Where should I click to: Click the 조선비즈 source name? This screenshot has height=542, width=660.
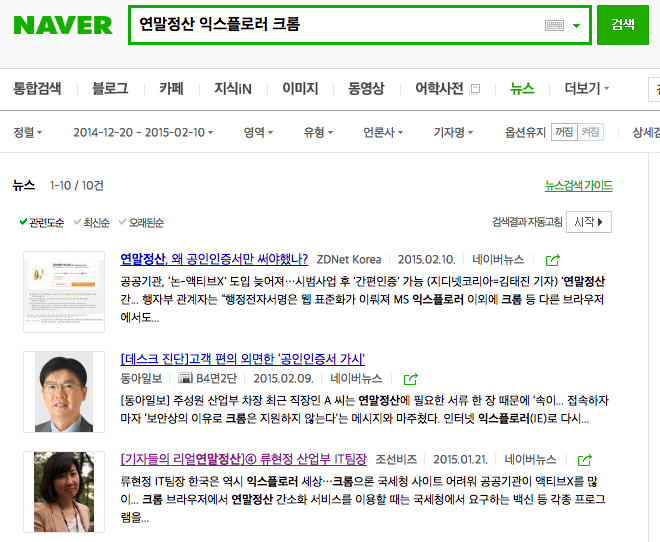pos(396,459)
